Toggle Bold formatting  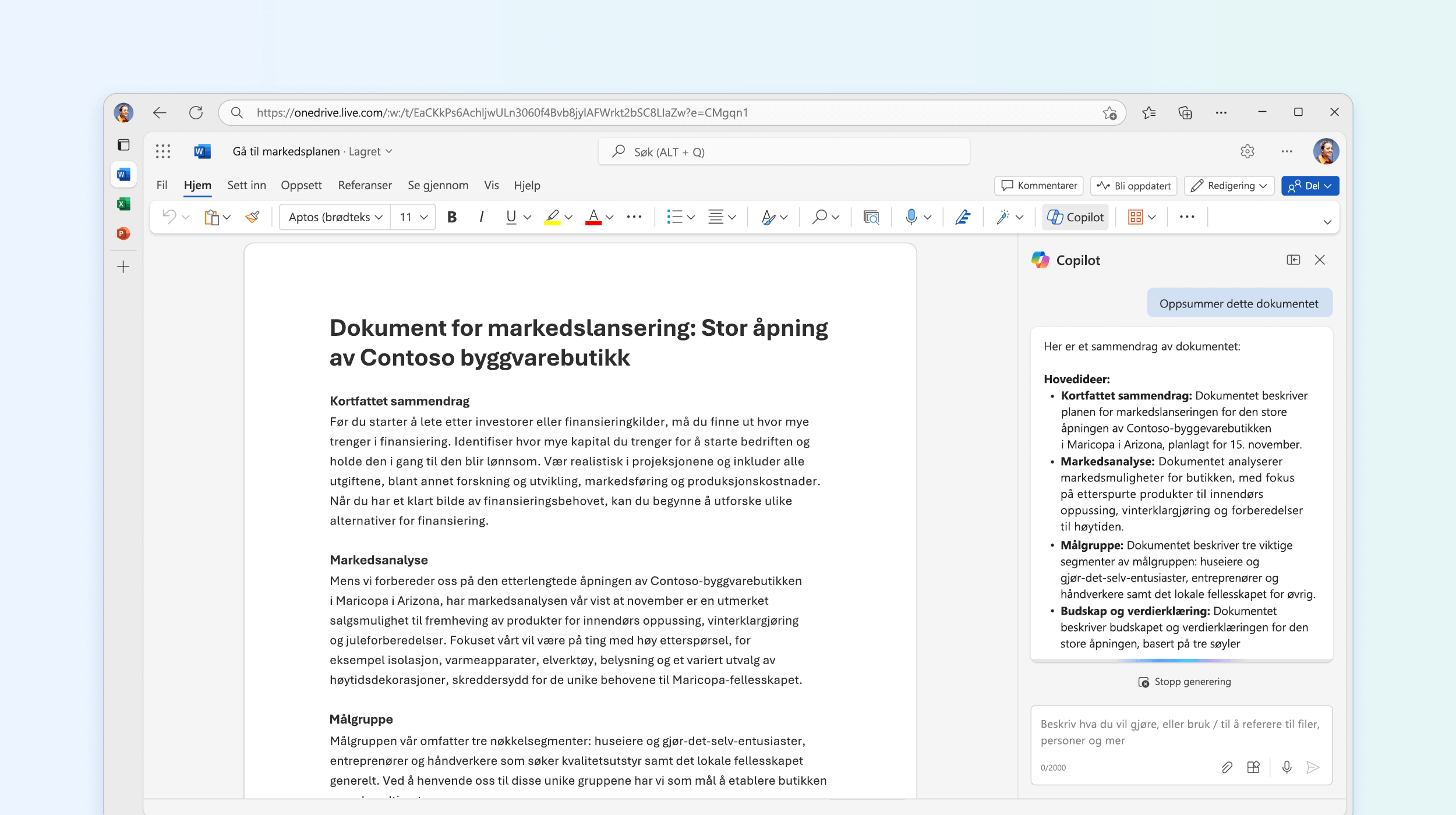[x=452, y=217]
